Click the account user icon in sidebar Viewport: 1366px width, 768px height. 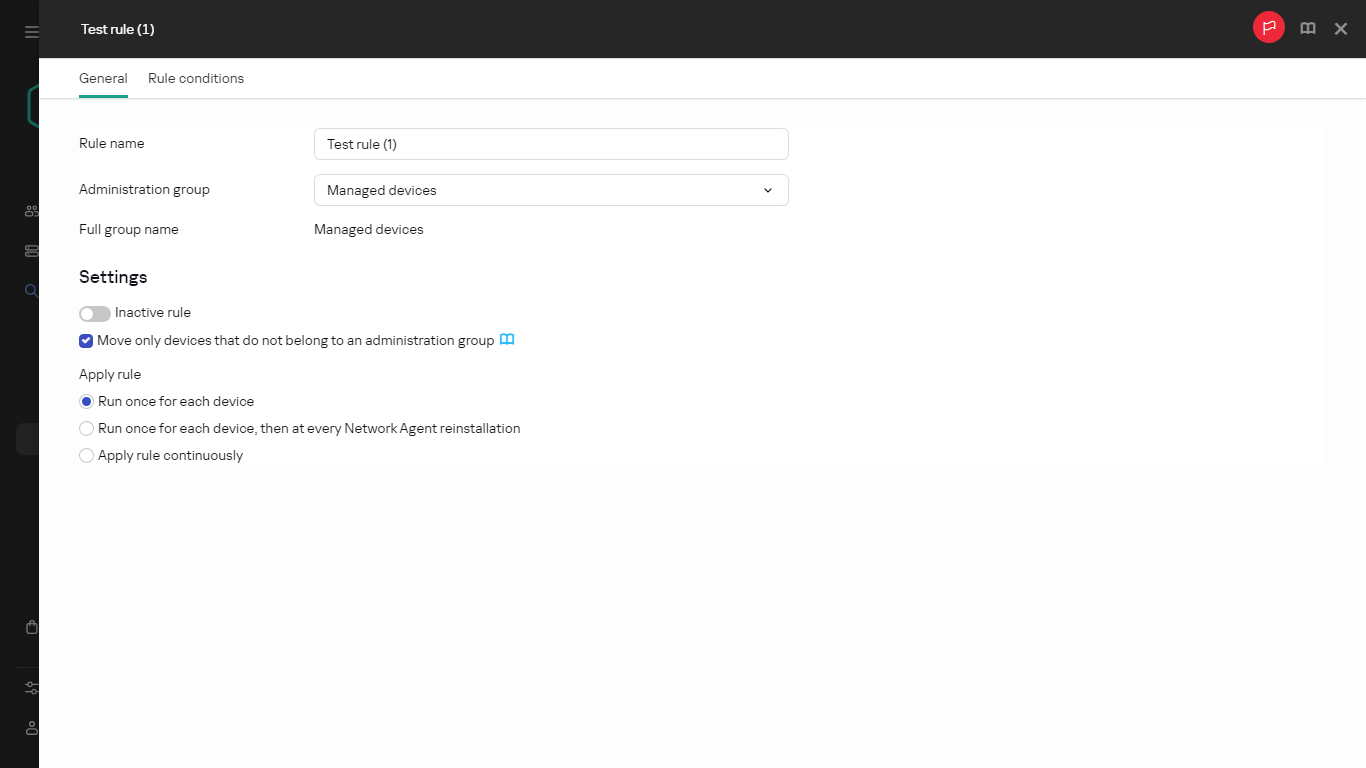tap(32, 727)
